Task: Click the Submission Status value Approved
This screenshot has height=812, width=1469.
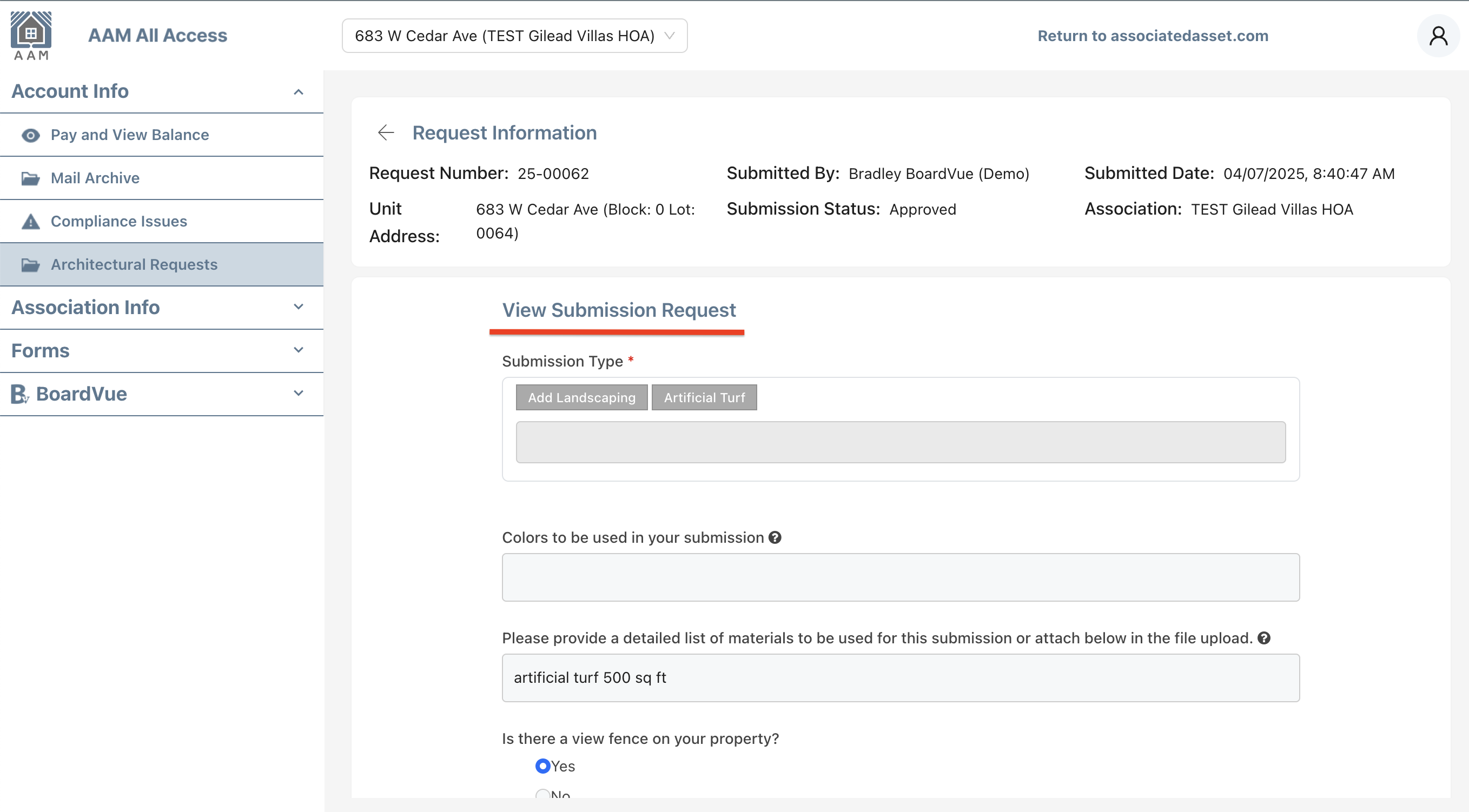Action: click(x=922, y=210)
